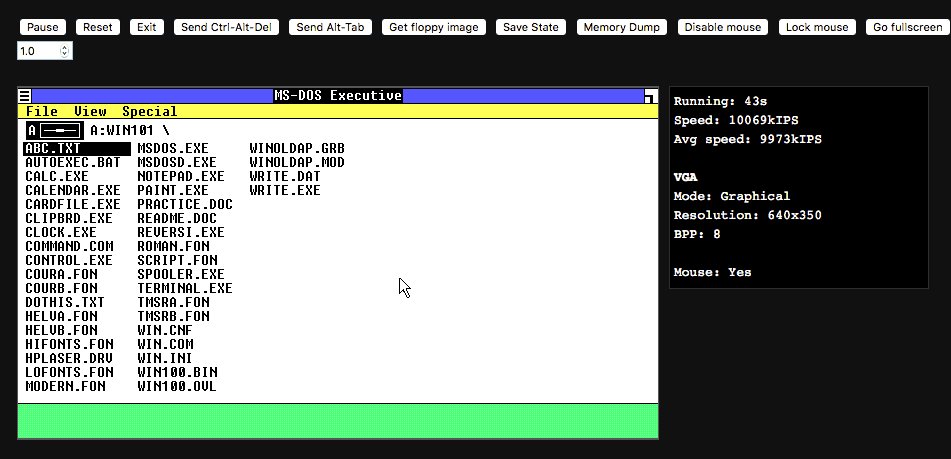
Task: Click the scale stepper arrows
Action: click(x=65, y=52)
